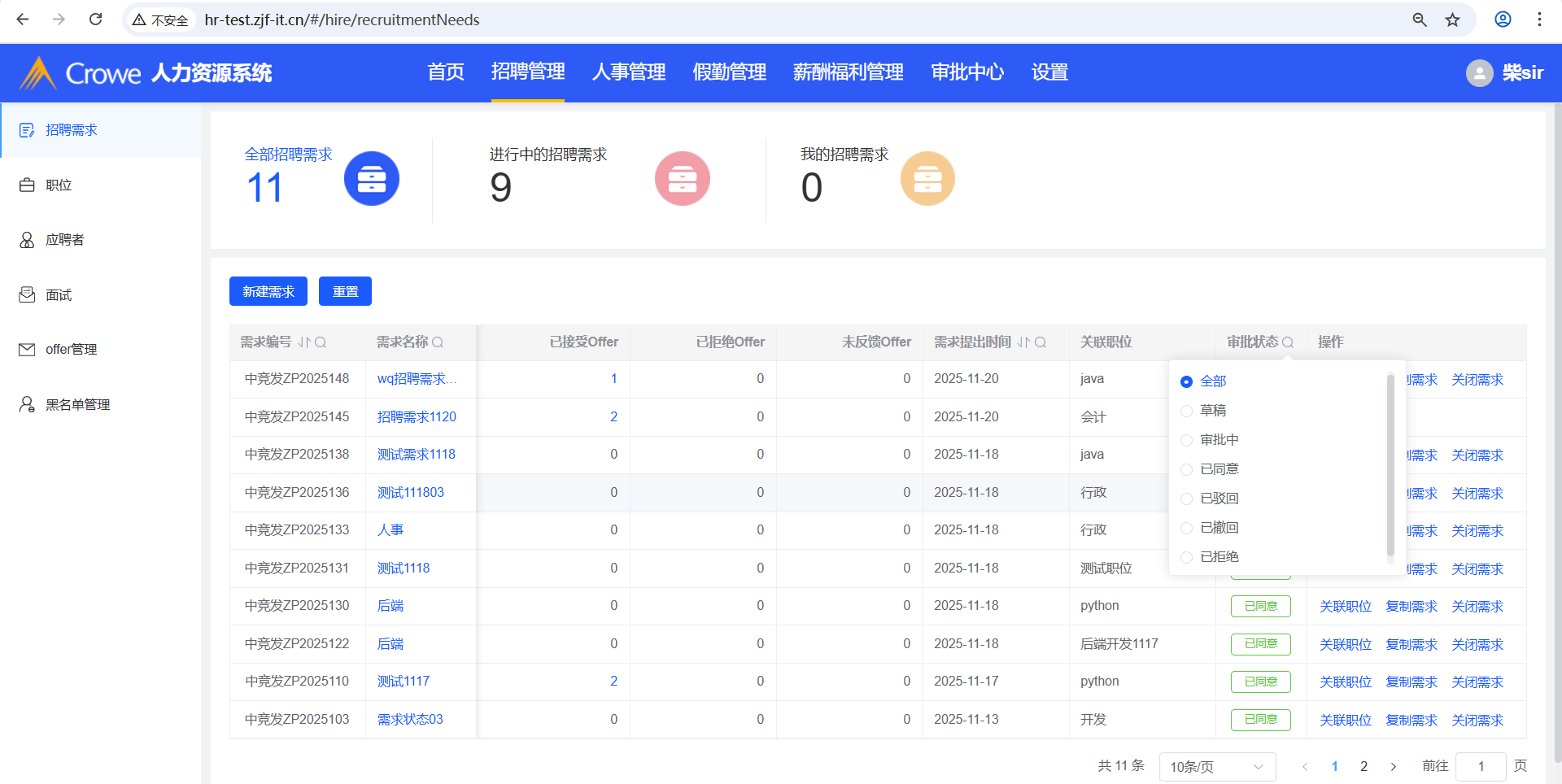Open 职位 in the left sidebar
The height and width of the screenshot is (784, 1562).
[x=59, y=185]
